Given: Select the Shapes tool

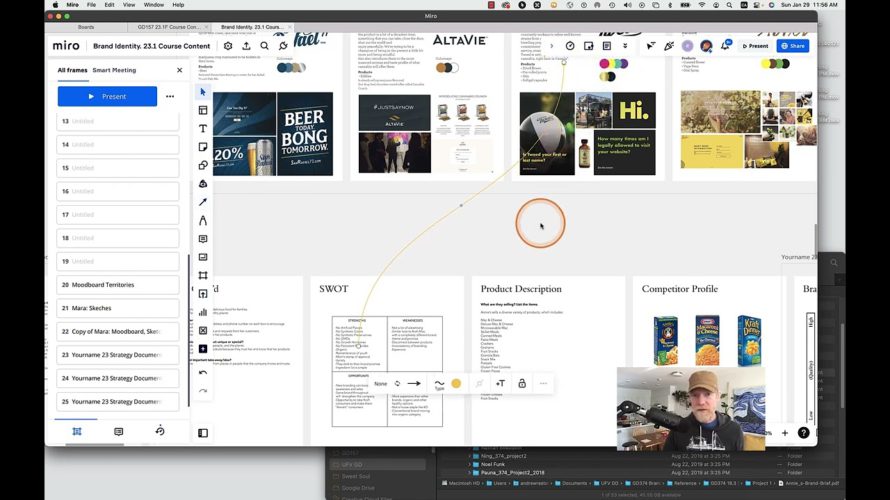Looking at the screenshot, I should point(203,165).
